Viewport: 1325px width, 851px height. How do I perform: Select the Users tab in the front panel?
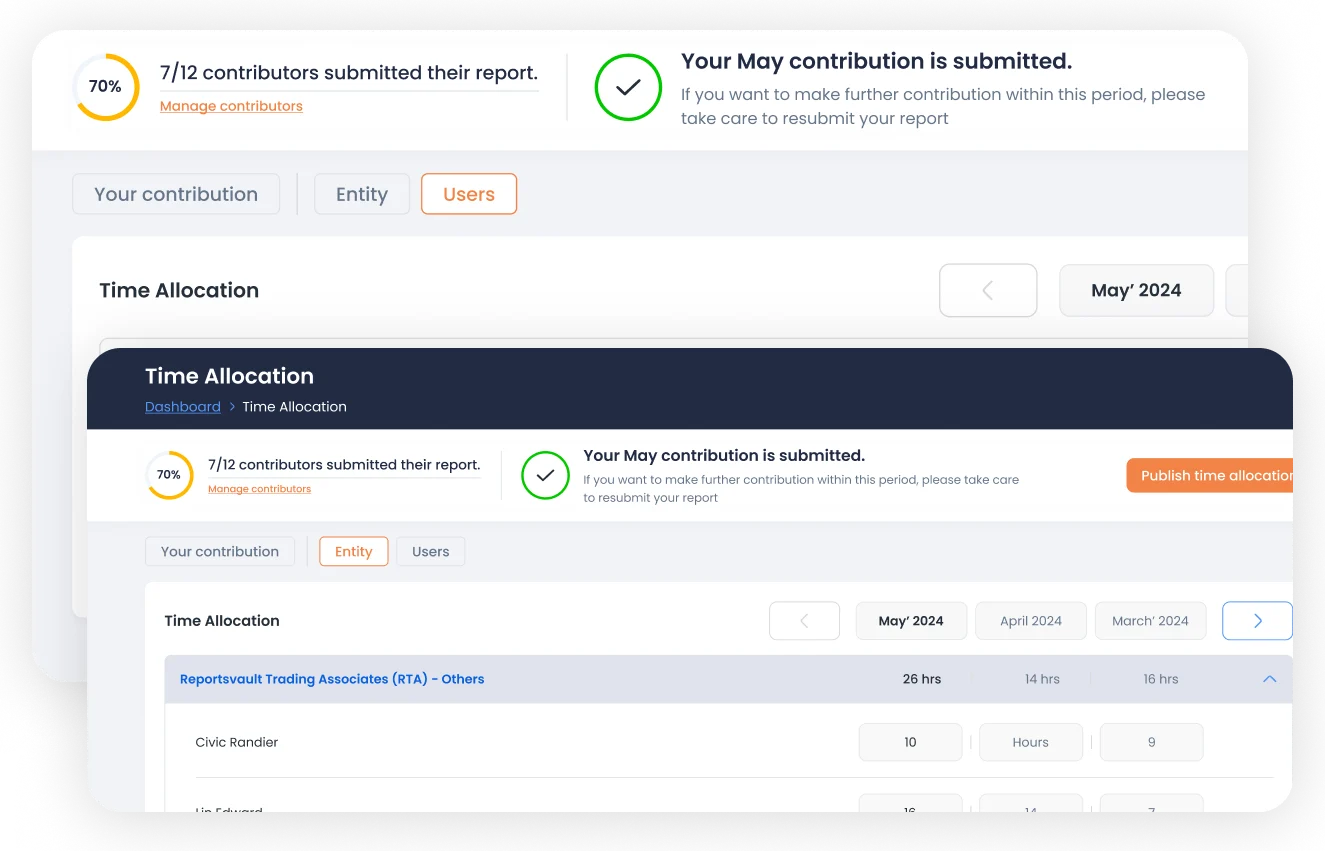431,552
